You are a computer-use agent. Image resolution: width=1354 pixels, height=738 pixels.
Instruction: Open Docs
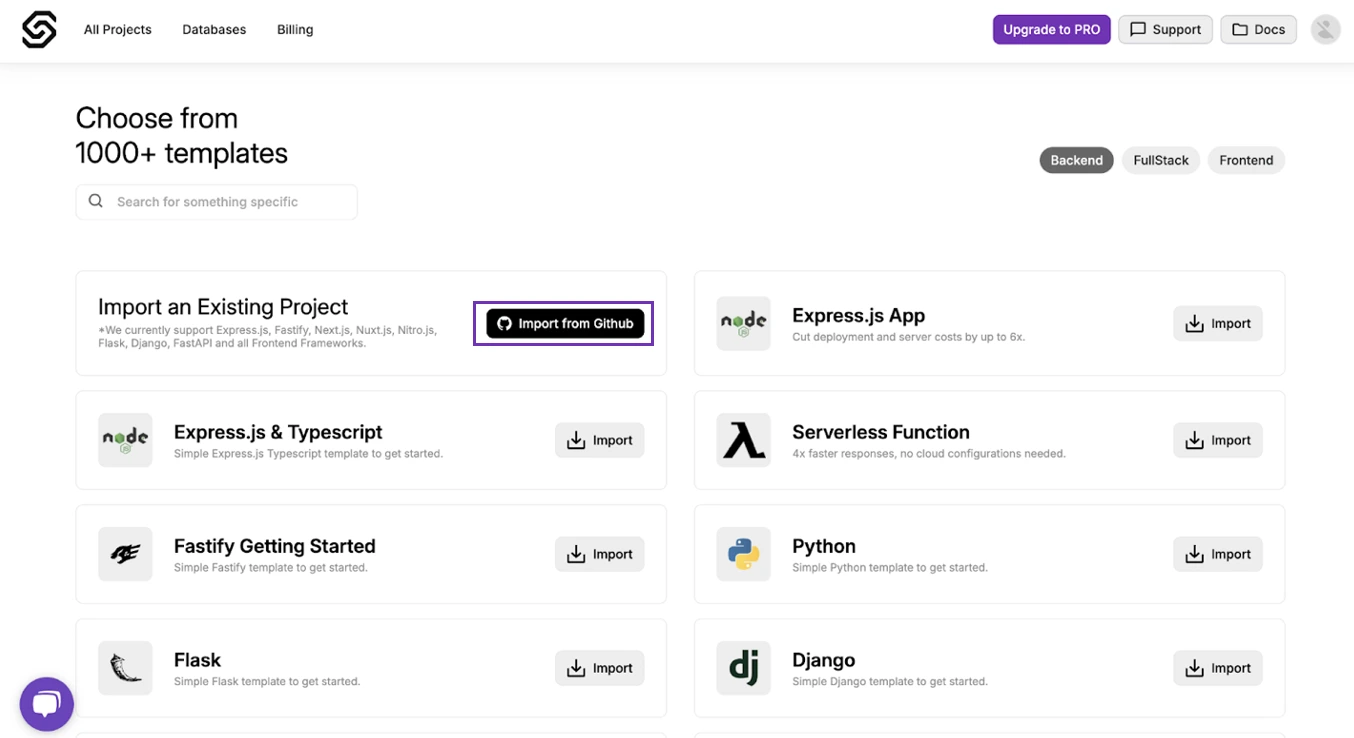[1258, 30]
